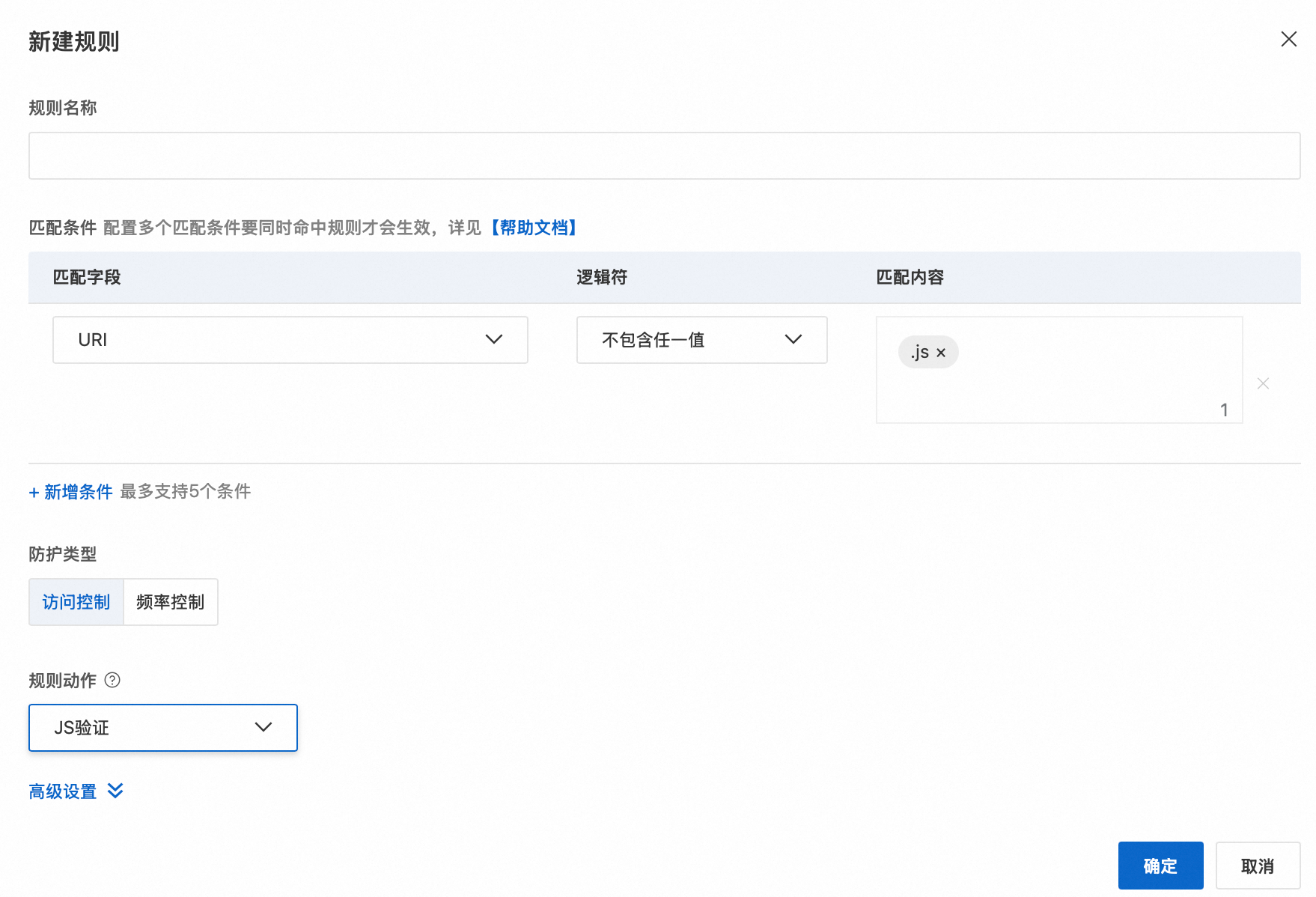Image resolution: width=1316 pixels, height=897 pixels.
Task: Click inside the 匹配内容 tag input box
Action: pyautogui.click(x=1059, y=370)
